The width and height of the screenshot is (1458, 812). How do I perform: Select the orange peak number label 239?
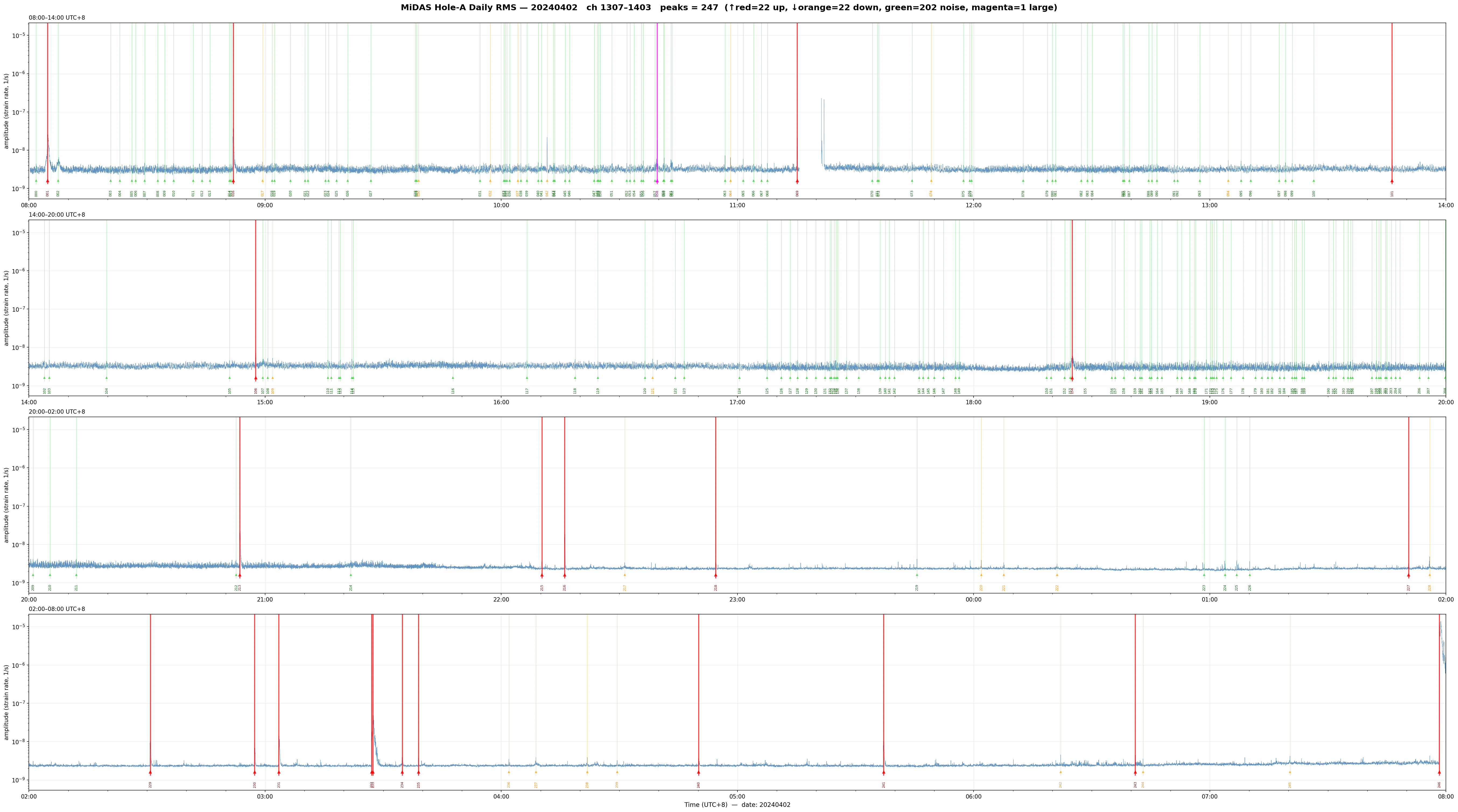click(617, 784)
